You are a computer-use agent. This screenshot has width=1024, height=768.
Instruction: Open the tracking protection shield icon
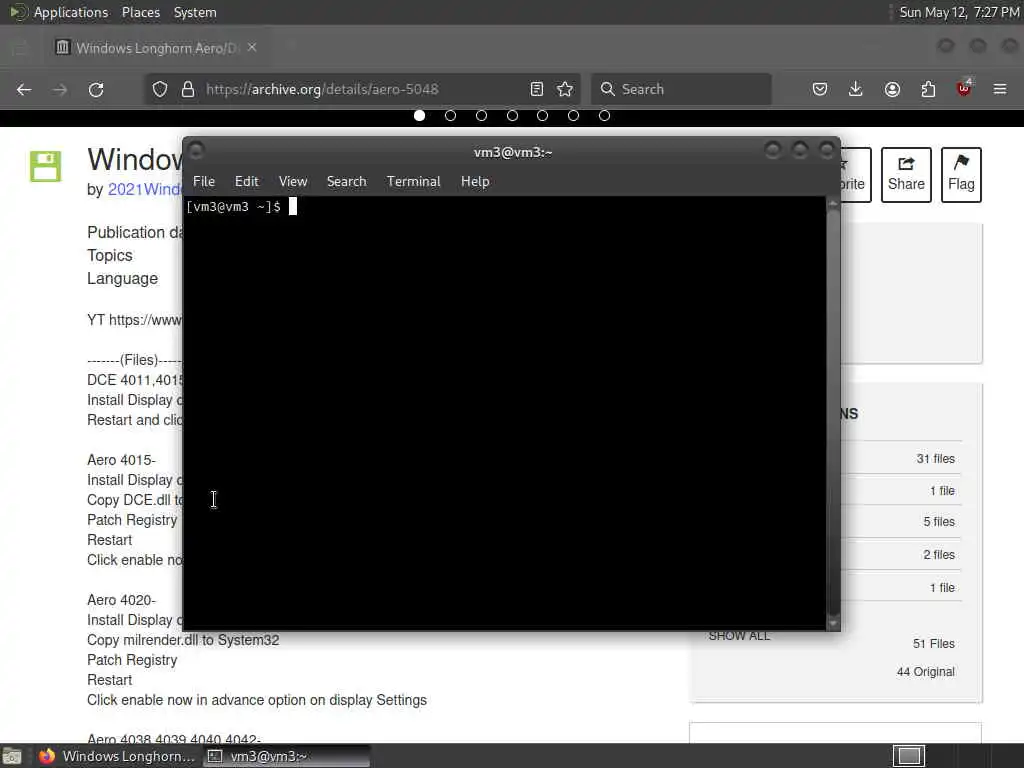click(x=160, y=89)
